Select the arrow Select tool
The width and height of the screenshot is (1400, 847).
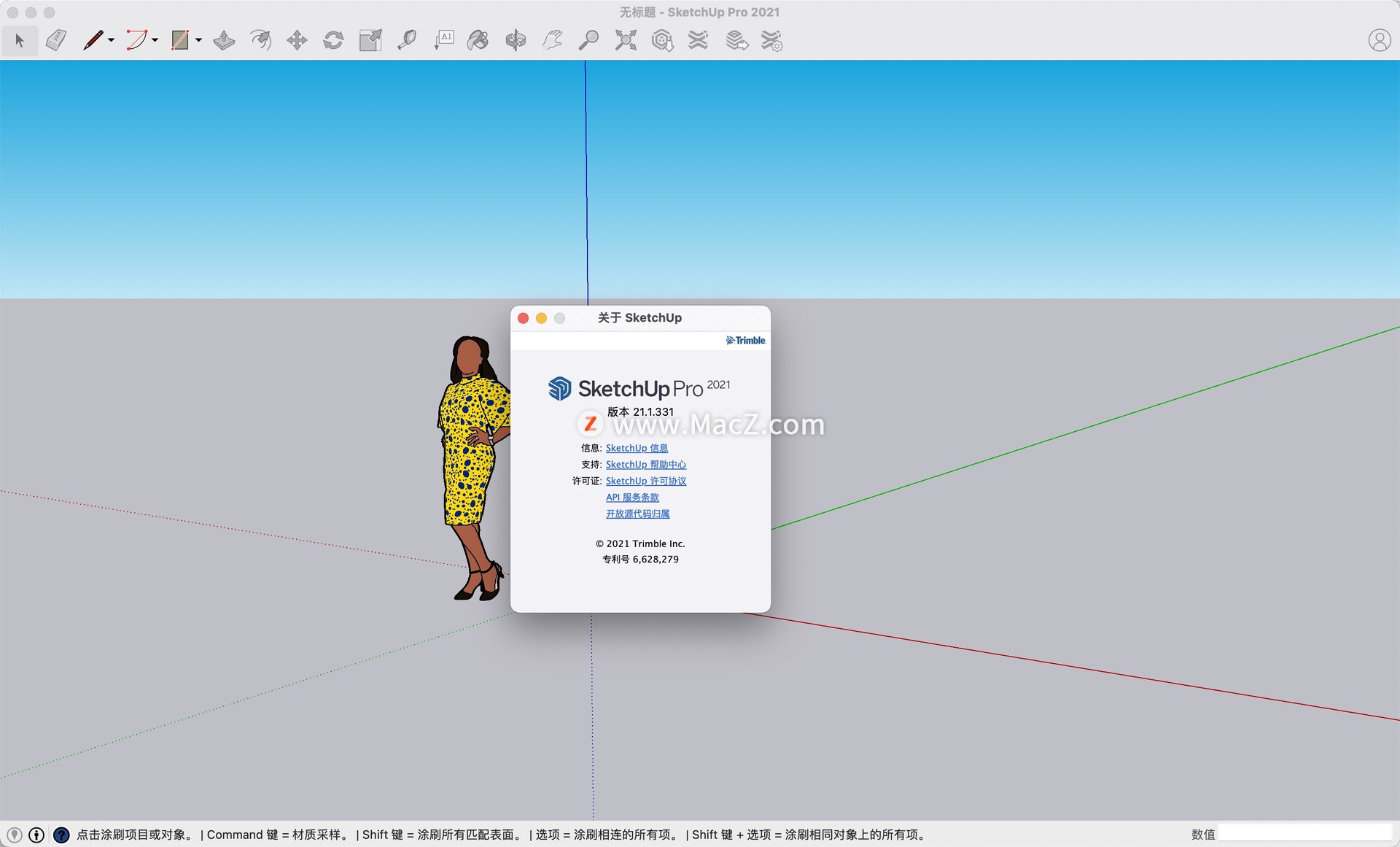pos(20,40)
